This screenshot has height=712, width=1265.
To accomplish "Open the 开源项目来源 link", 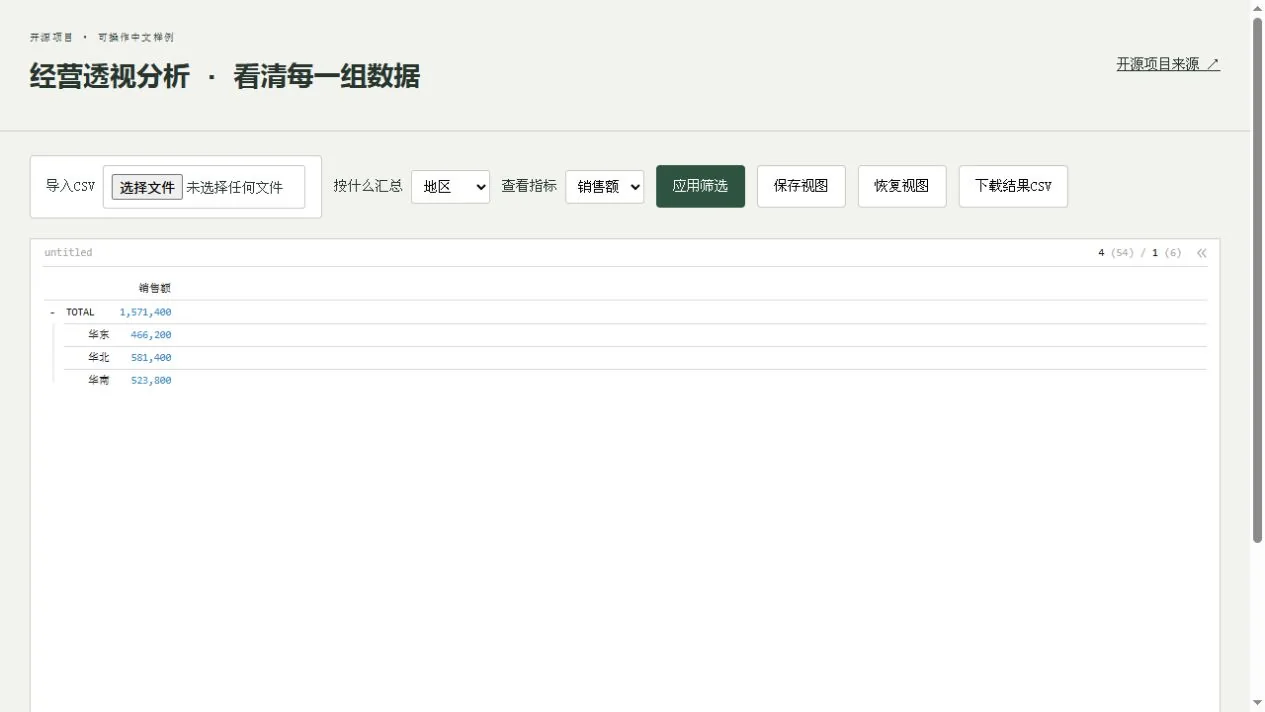I will pos(1168,64).
